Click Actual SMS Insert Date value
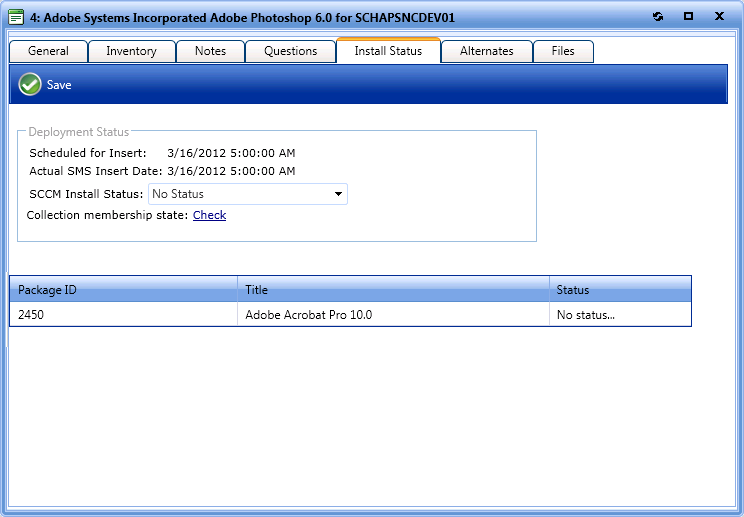 [x=231, y=171]
